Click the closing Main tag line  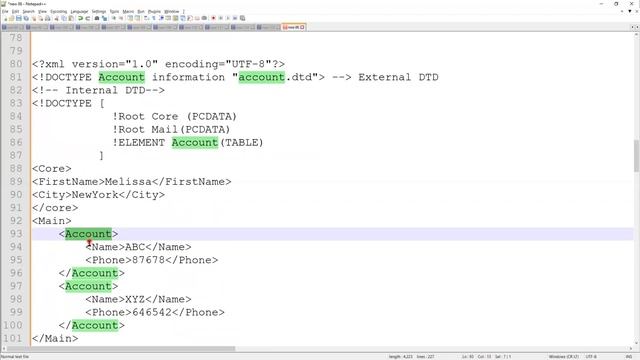55,338
